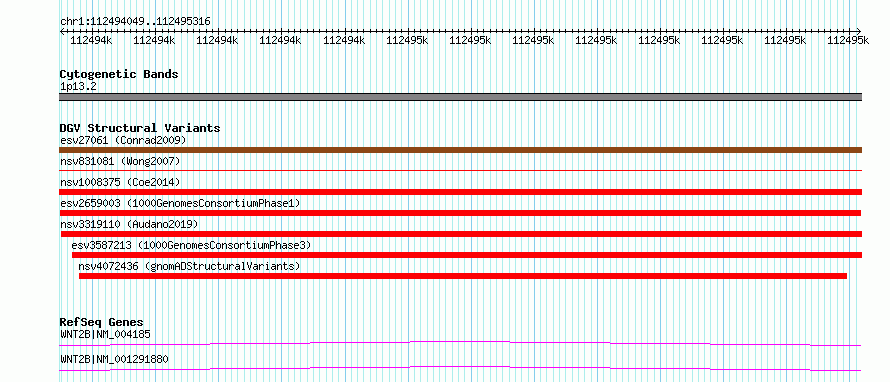Open the WNT2B|NM_001291880 gene label
Viewport: 890px width, 382px height.
tap(114, 359)
